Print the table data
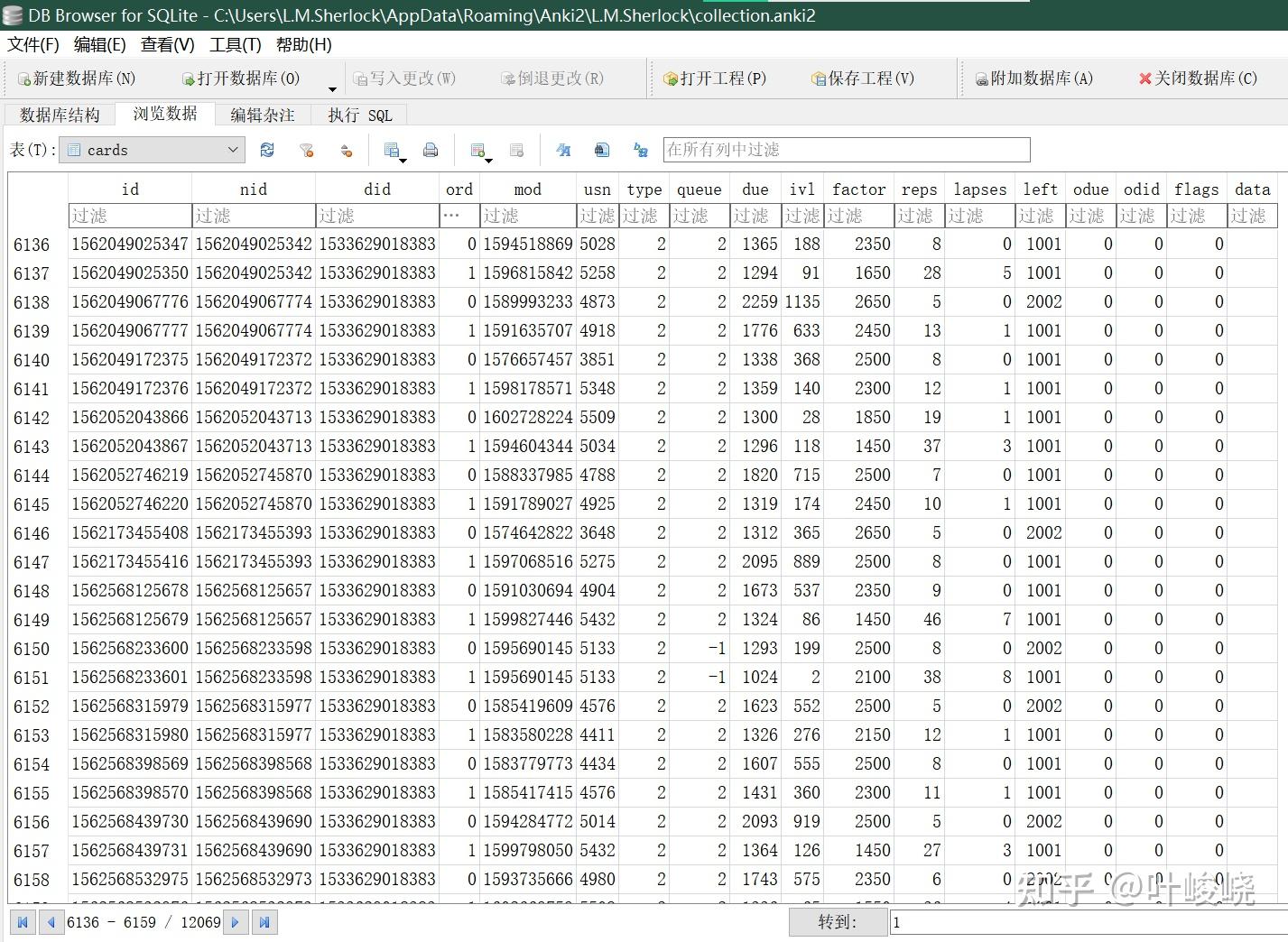 (x=431, y=150)
